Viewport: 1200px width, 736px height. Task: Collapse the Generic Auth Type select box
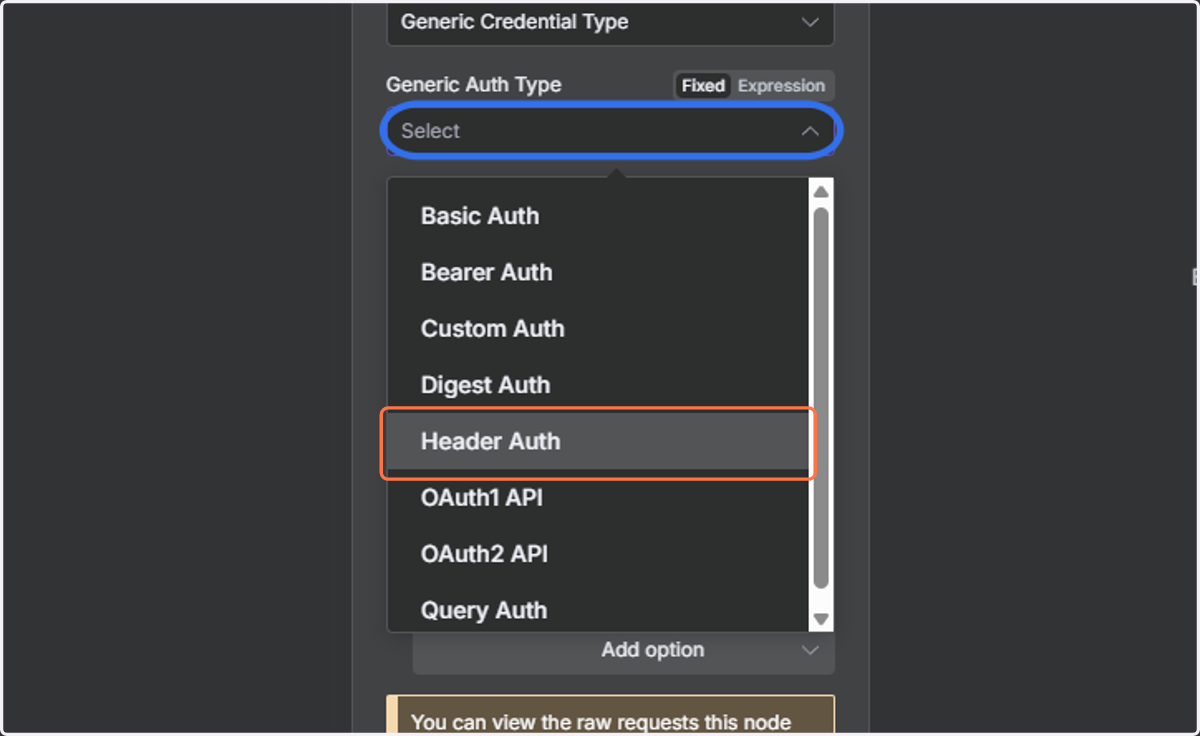click(610, 131)
